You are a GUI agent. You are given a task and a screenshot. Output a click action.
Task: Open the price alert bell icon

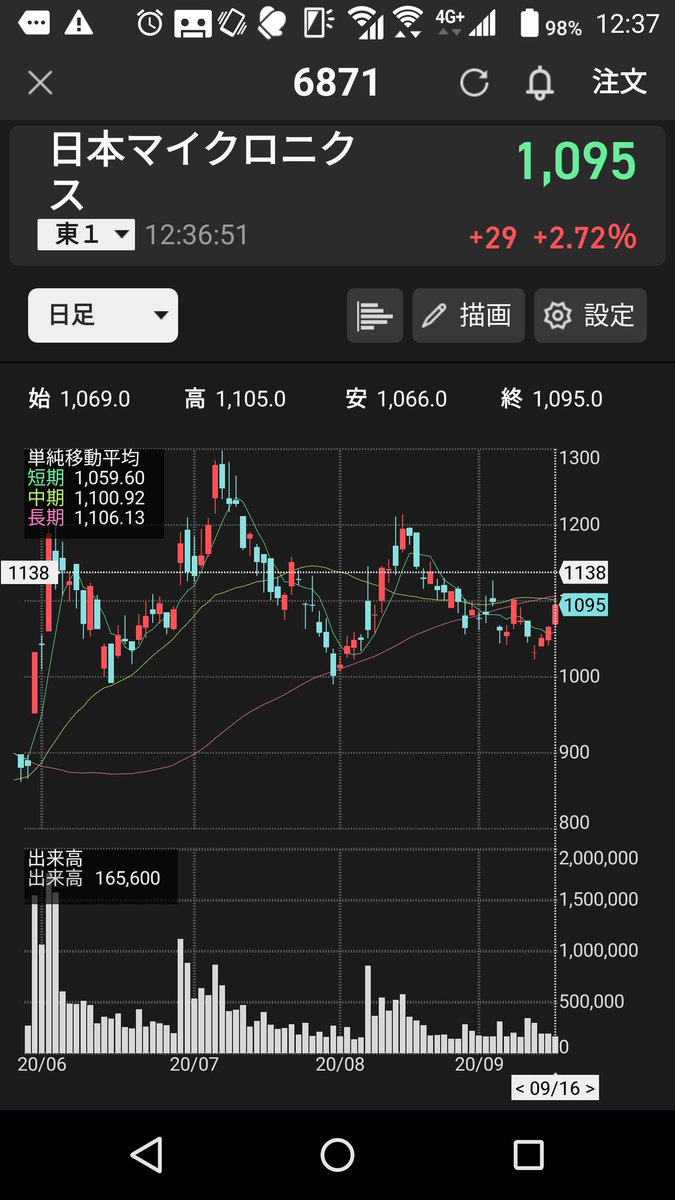(x=540, y=83)
